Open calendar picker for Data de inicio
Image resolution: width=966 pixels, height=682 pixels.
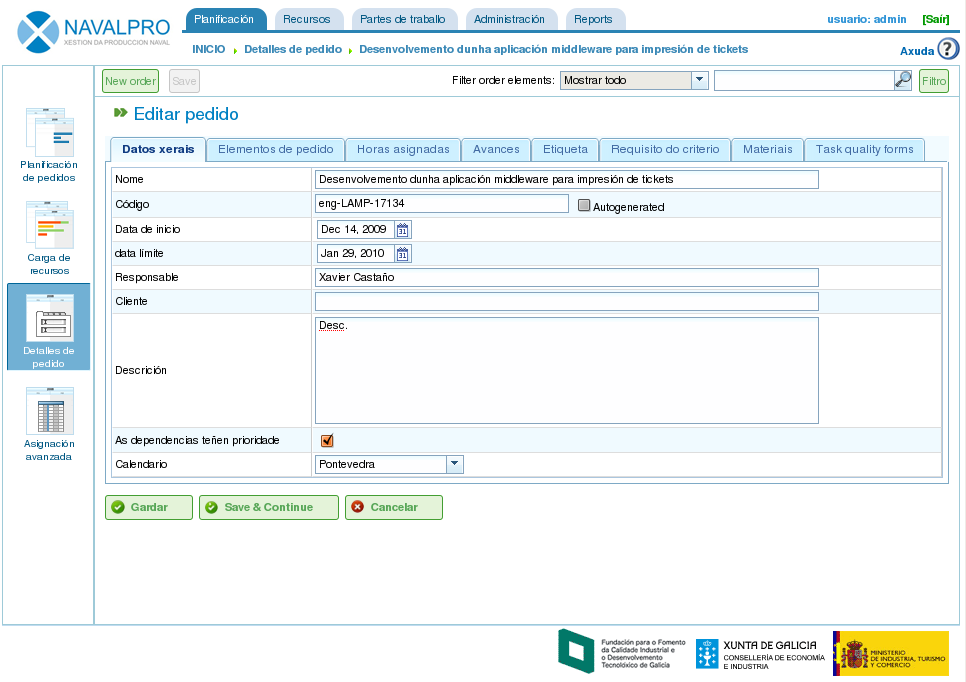403,230
